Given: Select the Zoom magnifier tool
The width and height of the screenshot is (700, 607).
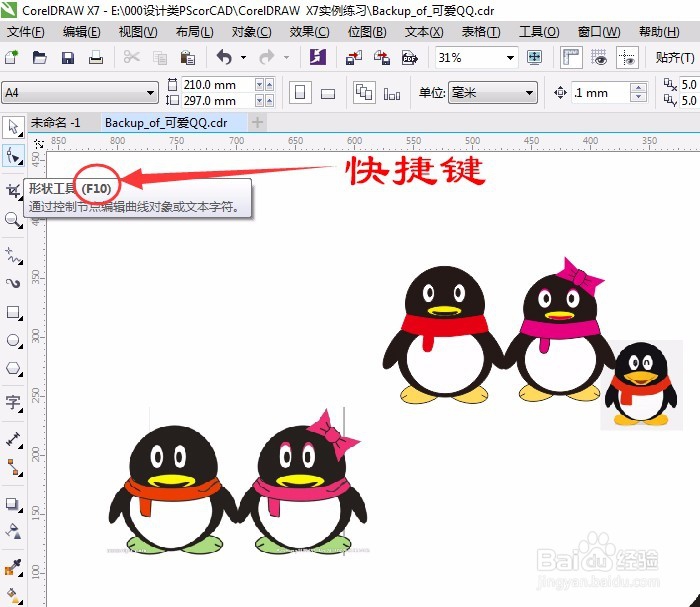Looking at the screenshot, I should click(13, 220).
